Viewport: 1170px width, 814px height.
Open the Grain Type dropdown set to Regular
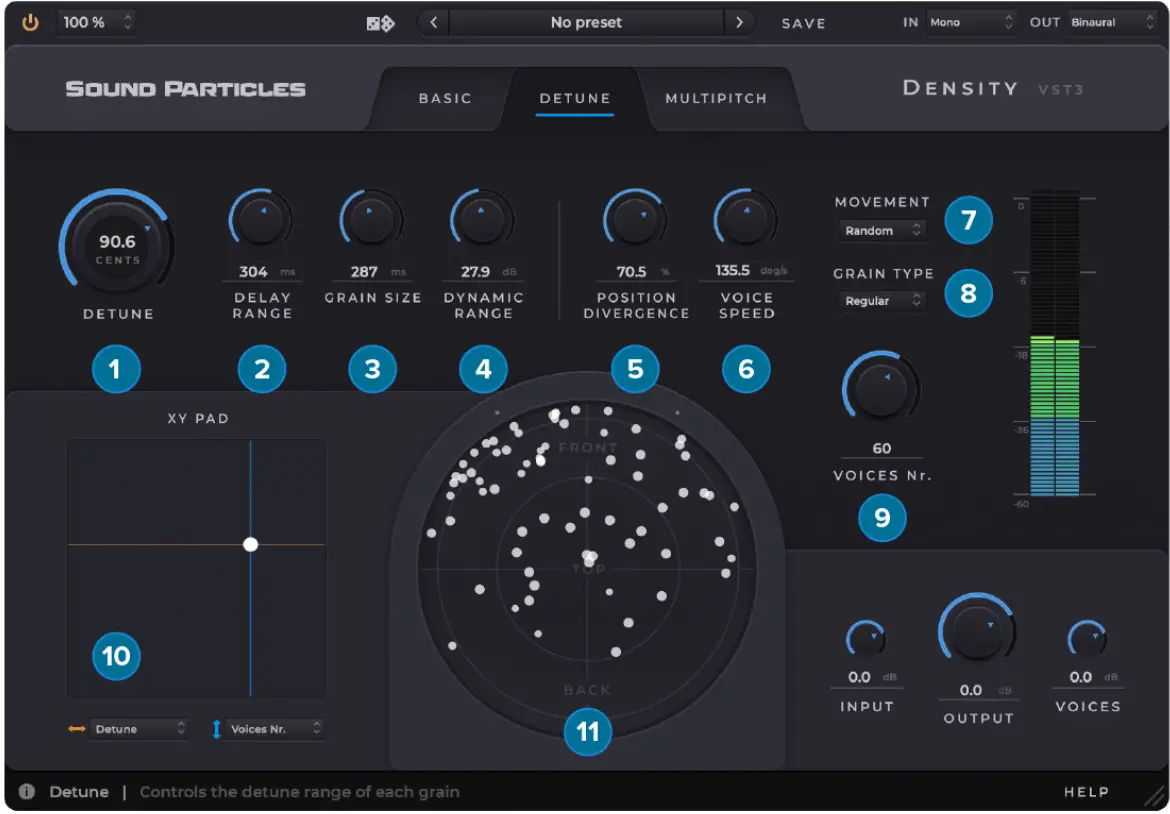[882, 301]
